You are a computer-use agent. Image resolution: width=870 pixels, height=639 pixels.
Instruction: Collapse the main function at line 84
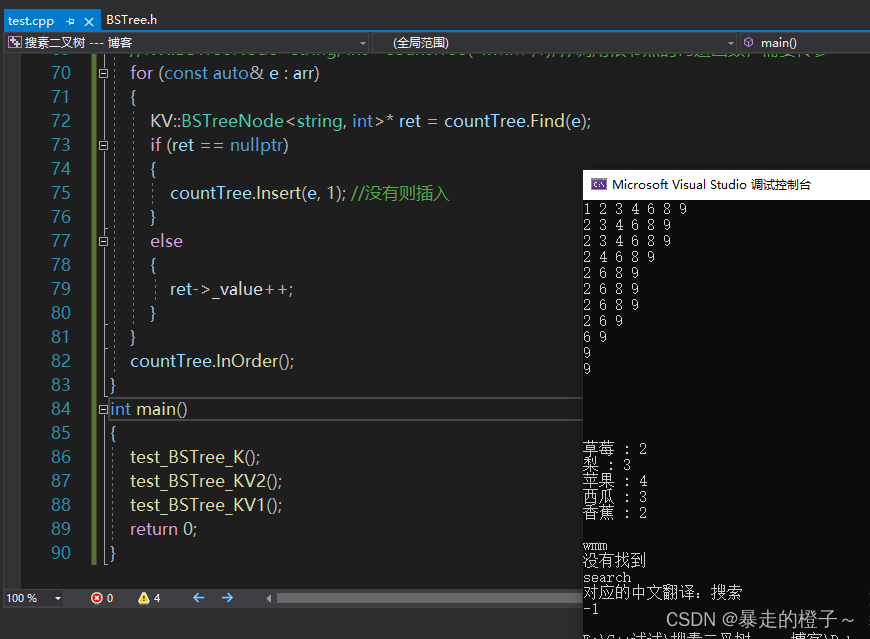coord(103,409)
